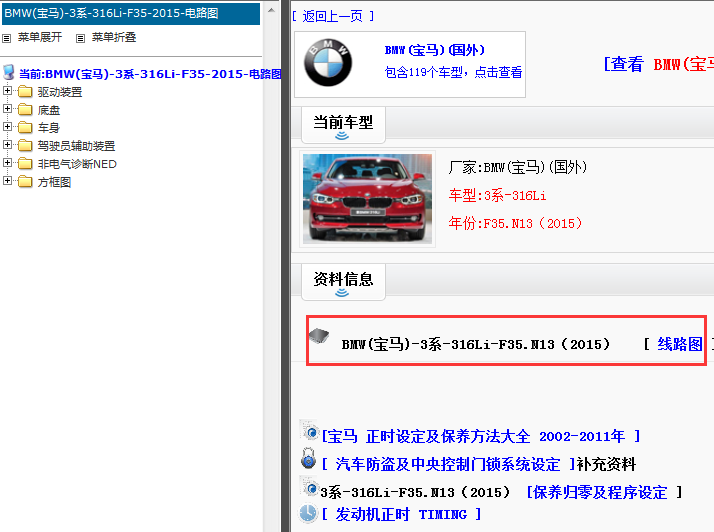Click the gray chip icon beside BMW(宝马)-3系-316Li-F35.N13

tap(319, 336)
